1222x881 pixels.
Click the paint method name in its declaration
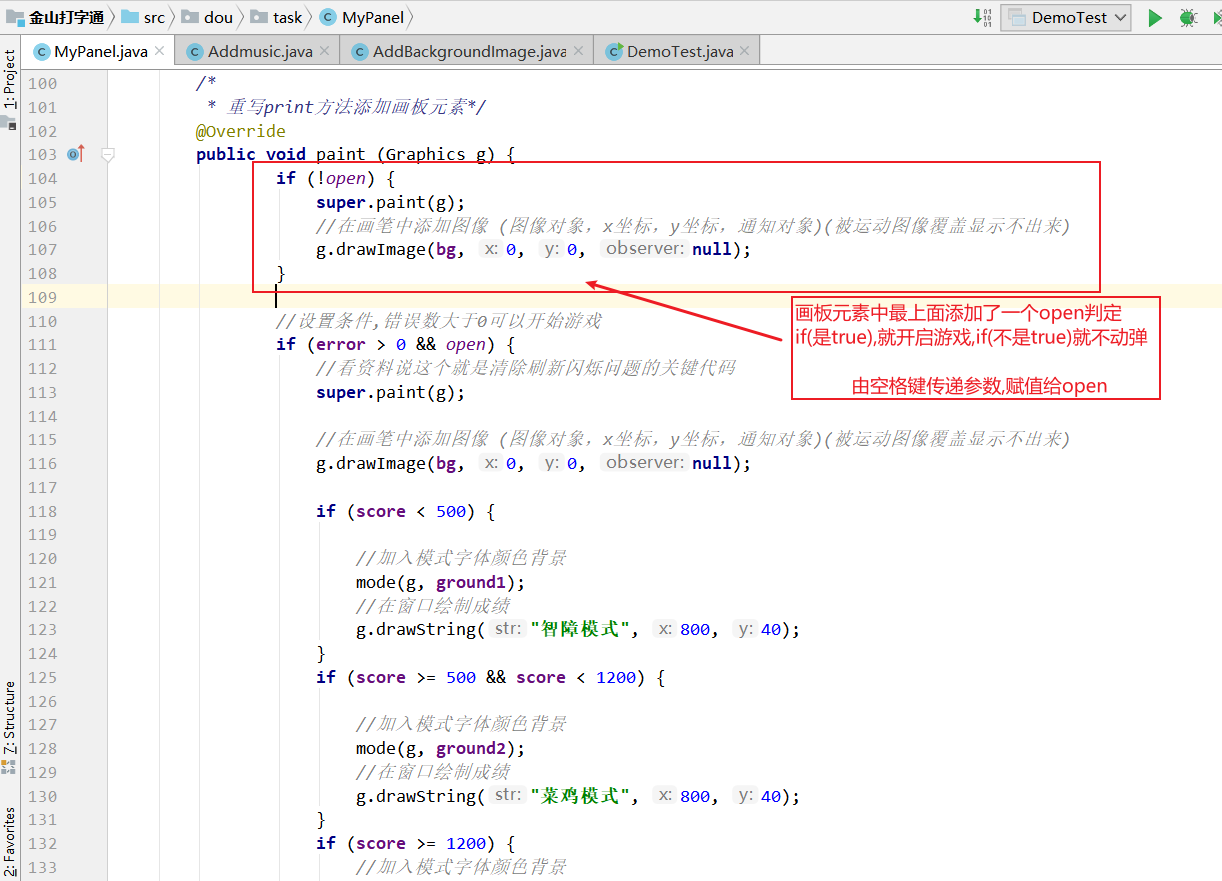341,154
